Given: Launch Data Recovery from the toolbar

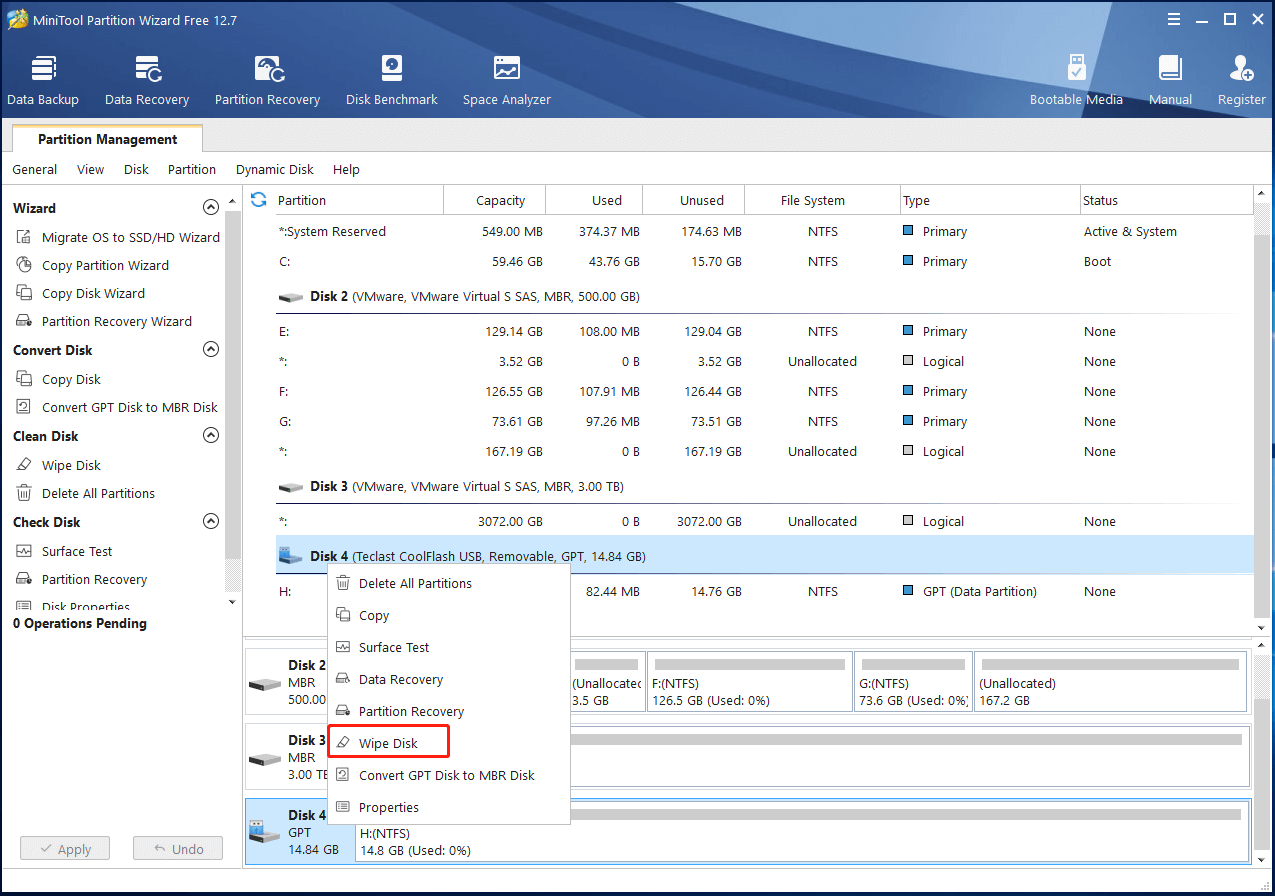Looking at the screenshot, I should pos(147,80).
